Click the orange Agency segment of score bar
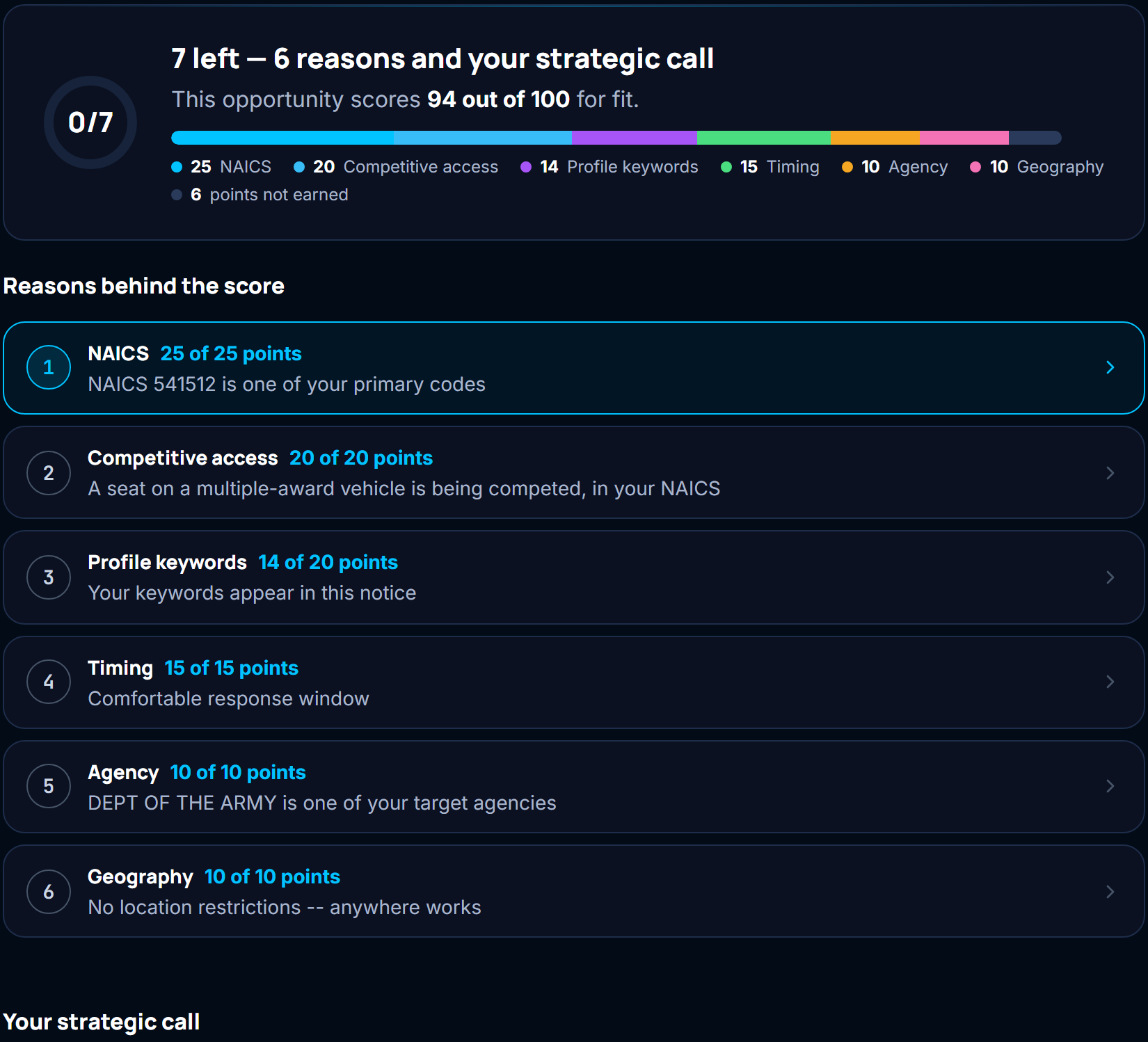The width and height of the screenshot is (1148, 1042). (875, 138)
